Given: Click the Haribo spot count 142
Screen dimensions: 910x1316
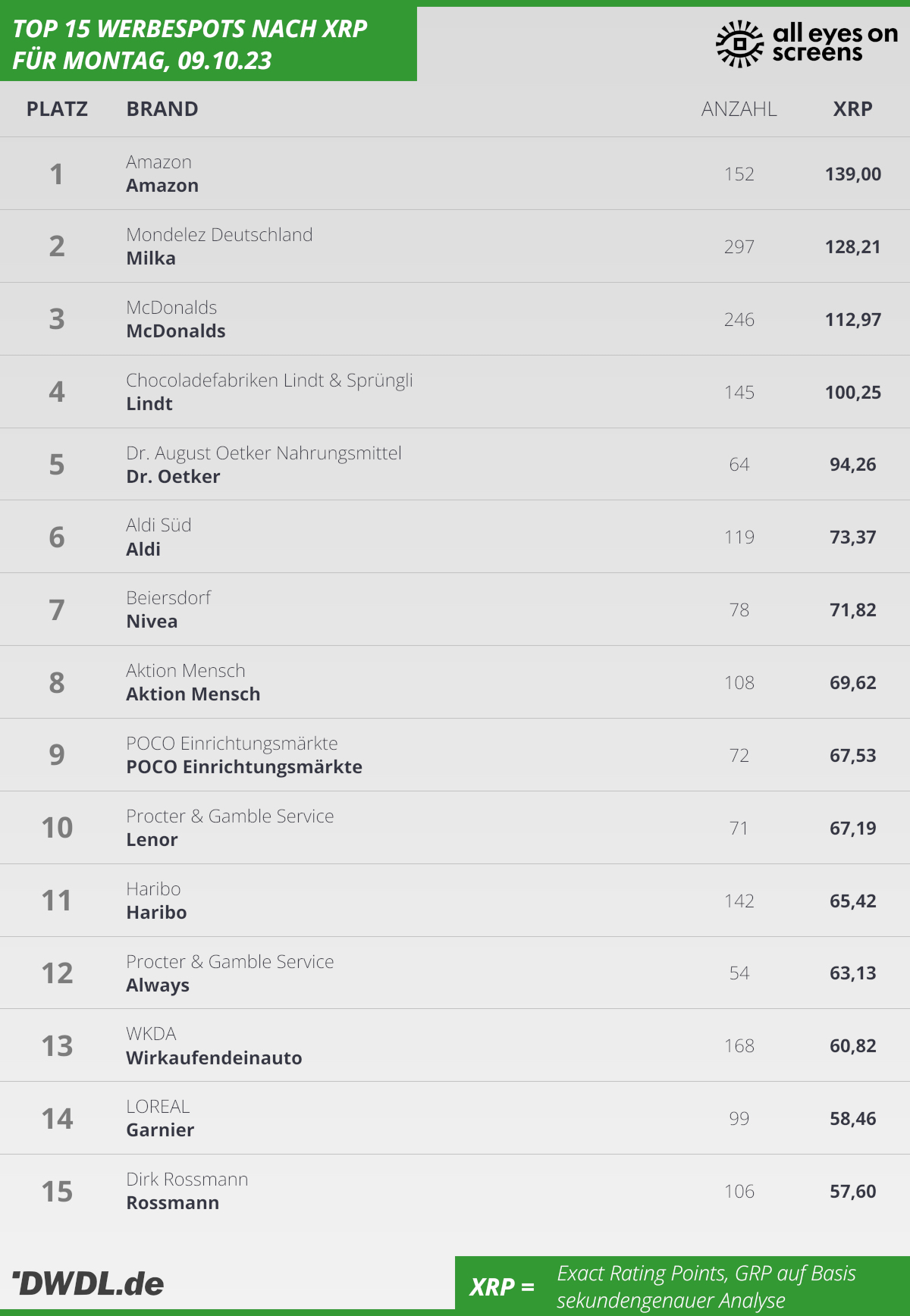Looking at the screenshot, I should click(739, 901).
